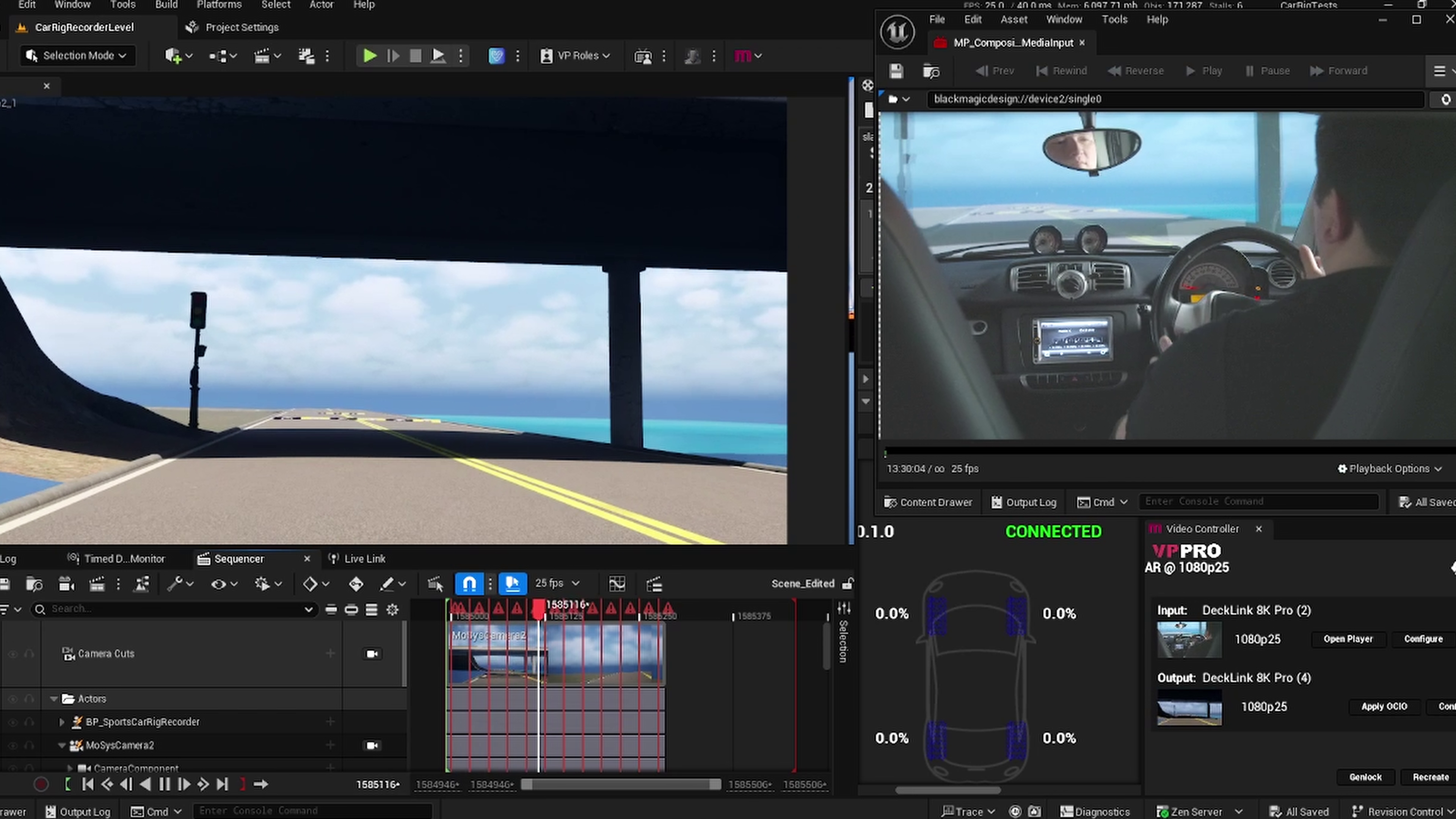This screenshot has height=819, width=1456.
Task: Collapse the Actors folder
Action: coord(54,698)
